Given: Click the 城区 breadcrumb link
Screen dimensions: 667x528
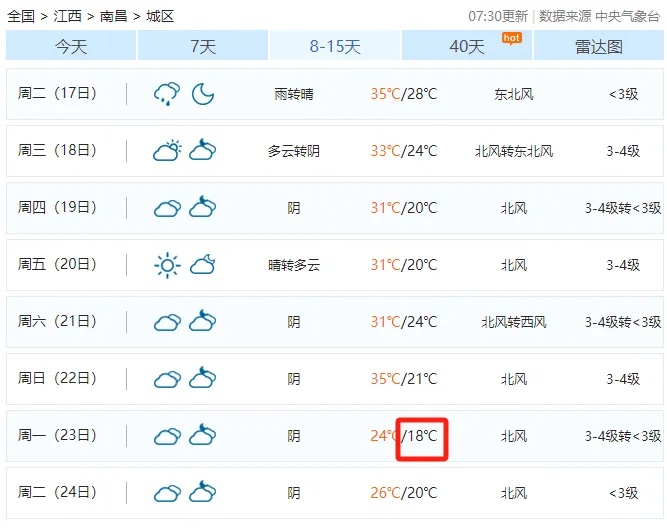Looking at the screenshot, I should 160,16.
